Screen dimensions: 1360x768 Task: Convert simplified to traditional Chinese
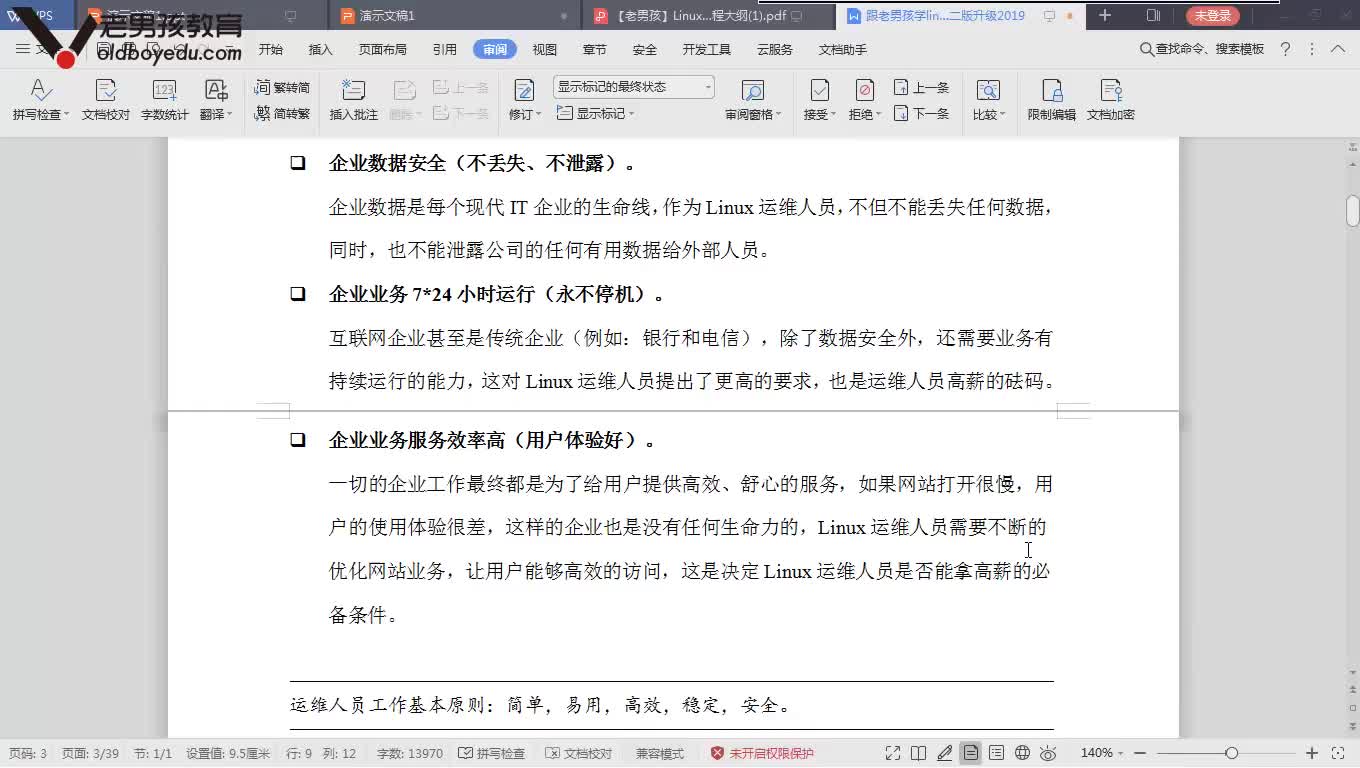tap(282, 114)
